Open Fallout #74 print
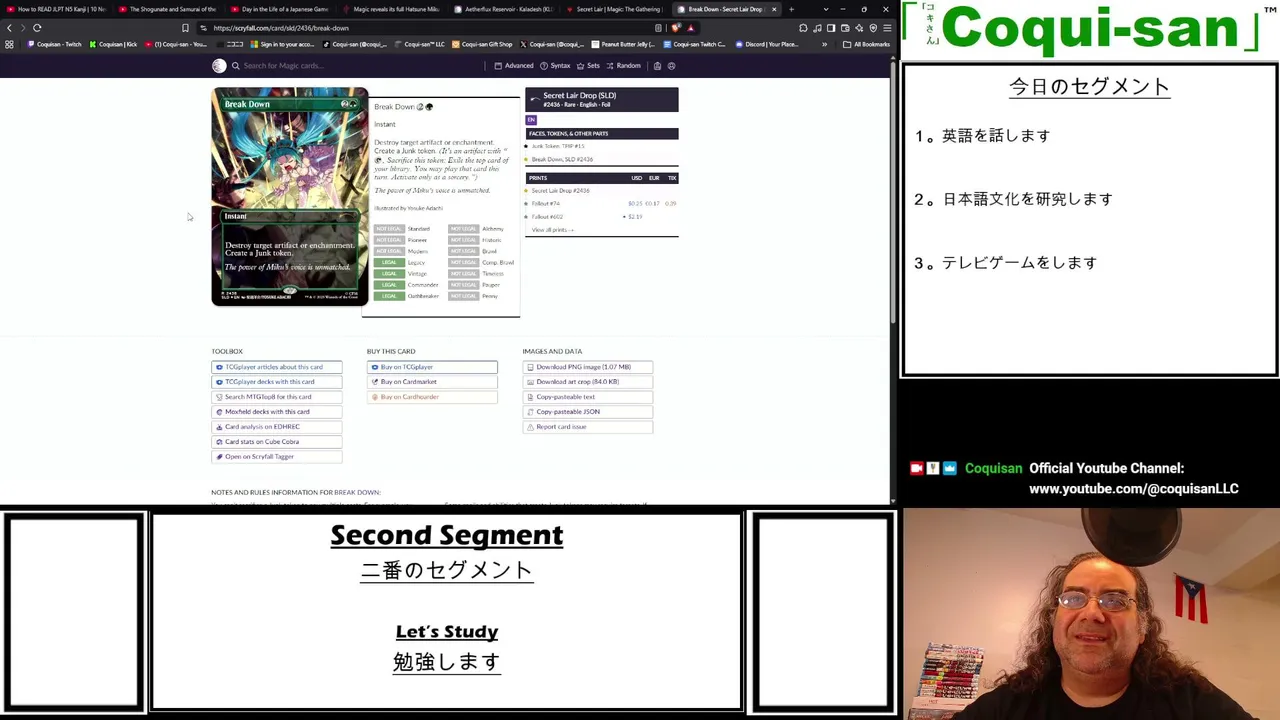 tap(546, 204)
